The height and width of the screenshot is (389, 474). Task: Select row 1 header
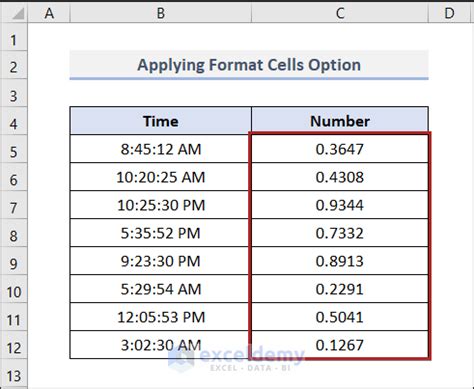(14, 37)
